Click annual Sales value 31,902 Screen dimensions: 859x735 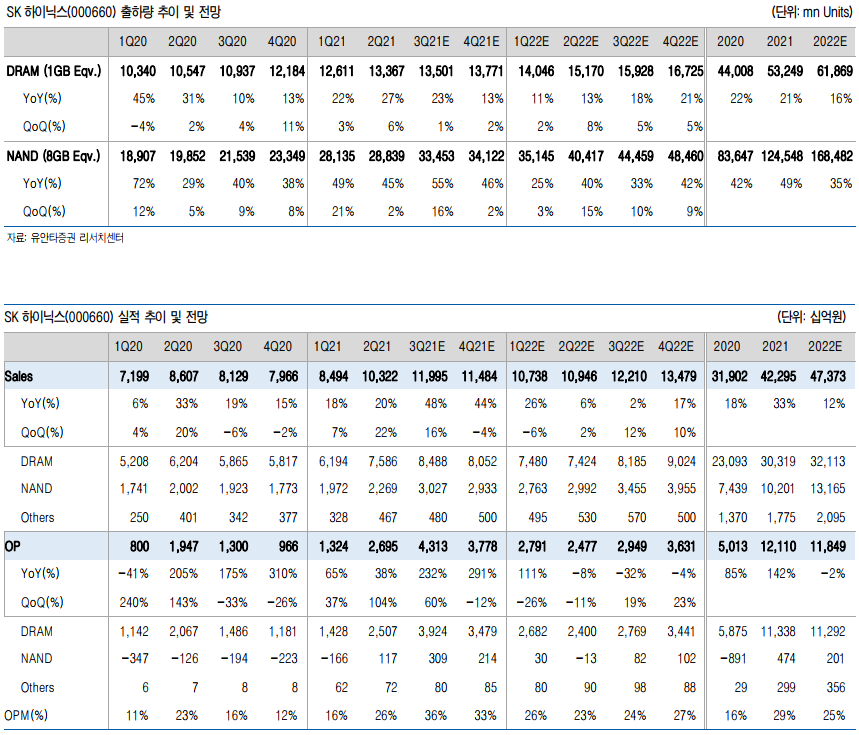click(x=729, y=376)
